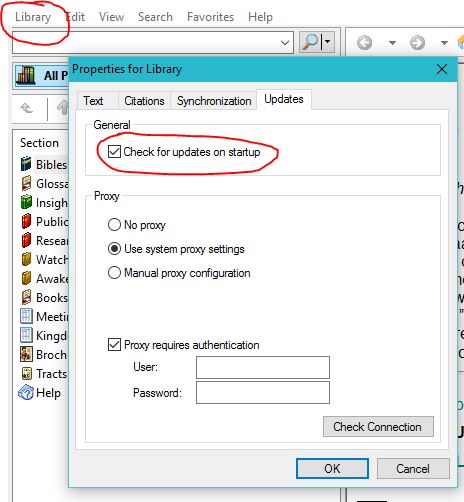The height and width of the screenshot is (502, 464).
Task: Open the Kingdom Ministry section icon
Action: [x=26, y=335]
